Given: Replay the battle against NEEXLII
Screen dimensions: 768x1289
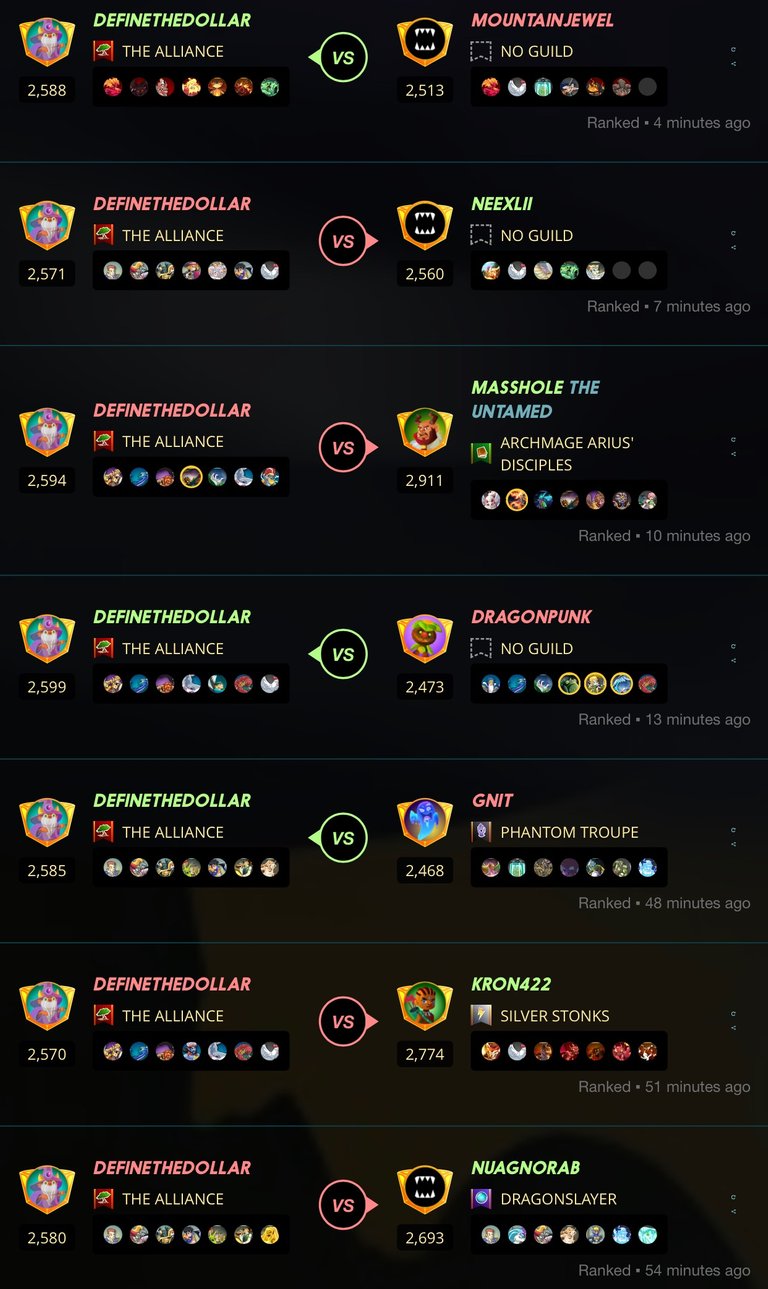Looking at the screenshot, I should [x=734, y=231].
